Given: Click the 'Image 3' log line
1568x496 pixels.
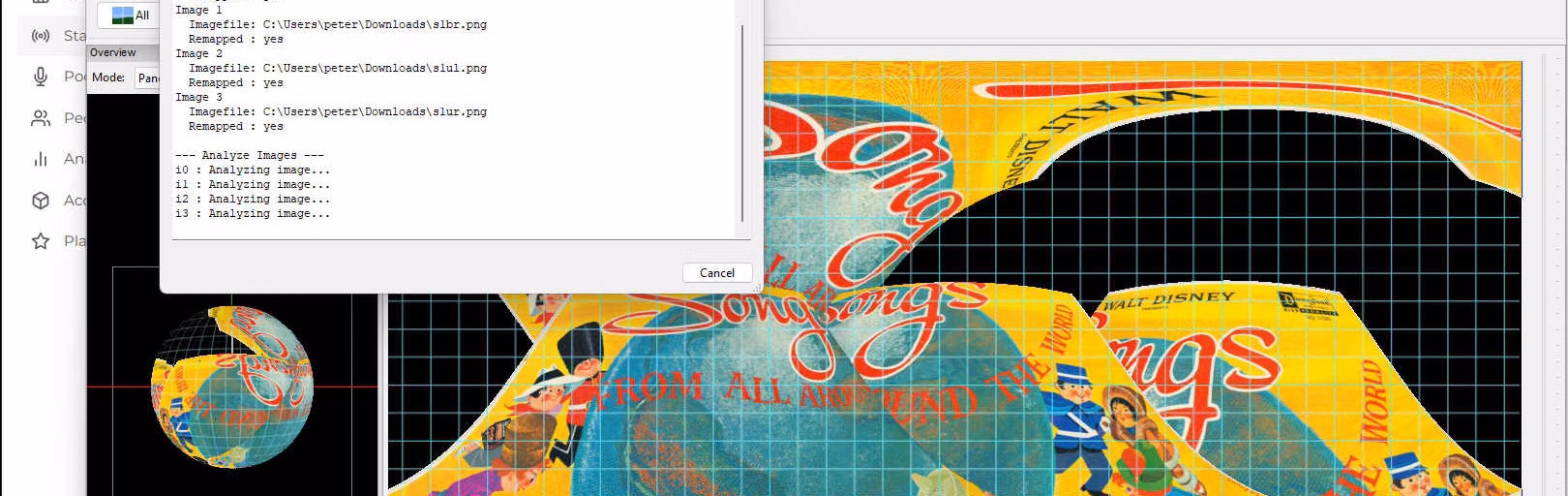Looking at the screenshot, I should (199, 97).
